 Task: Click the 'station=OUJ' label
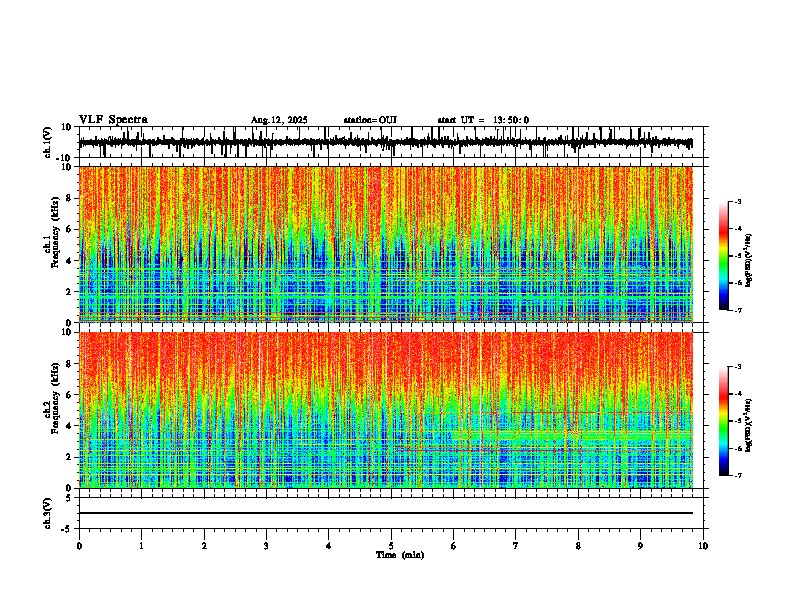[x=370, y=120]
